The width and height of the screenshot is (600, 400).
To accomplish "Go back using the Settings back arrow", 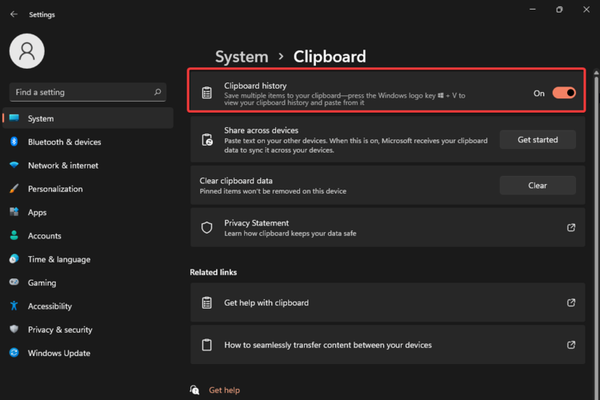I will tap(13, 14).
